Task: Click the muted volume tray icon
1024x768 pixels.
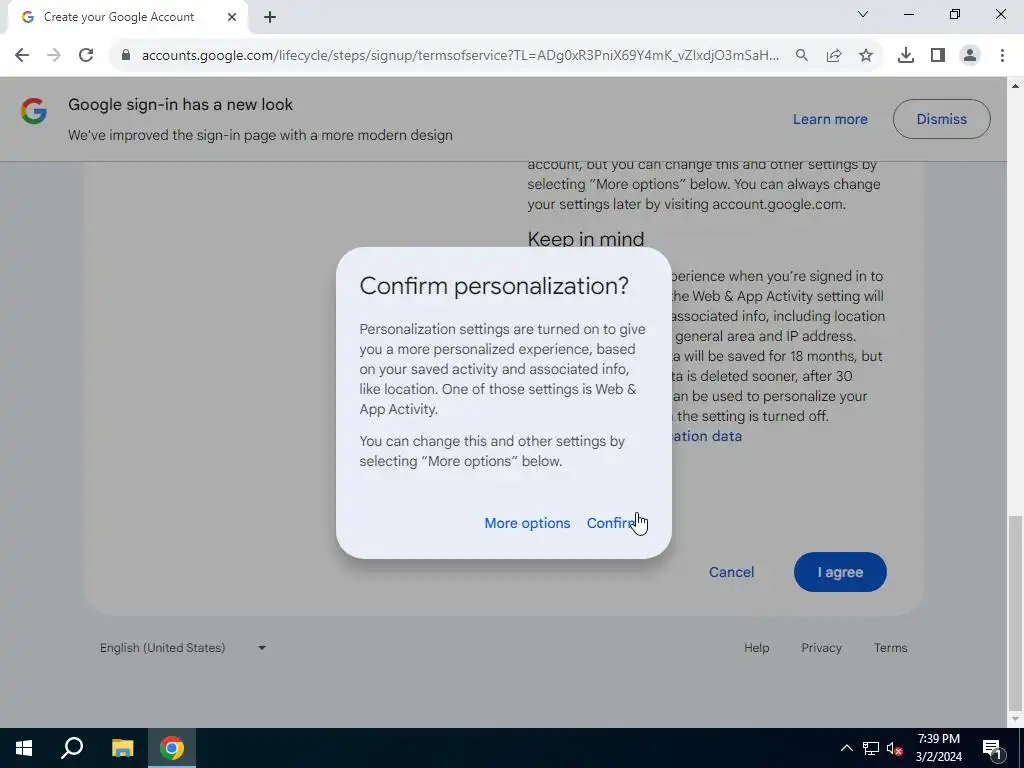Action: [895, 748]
